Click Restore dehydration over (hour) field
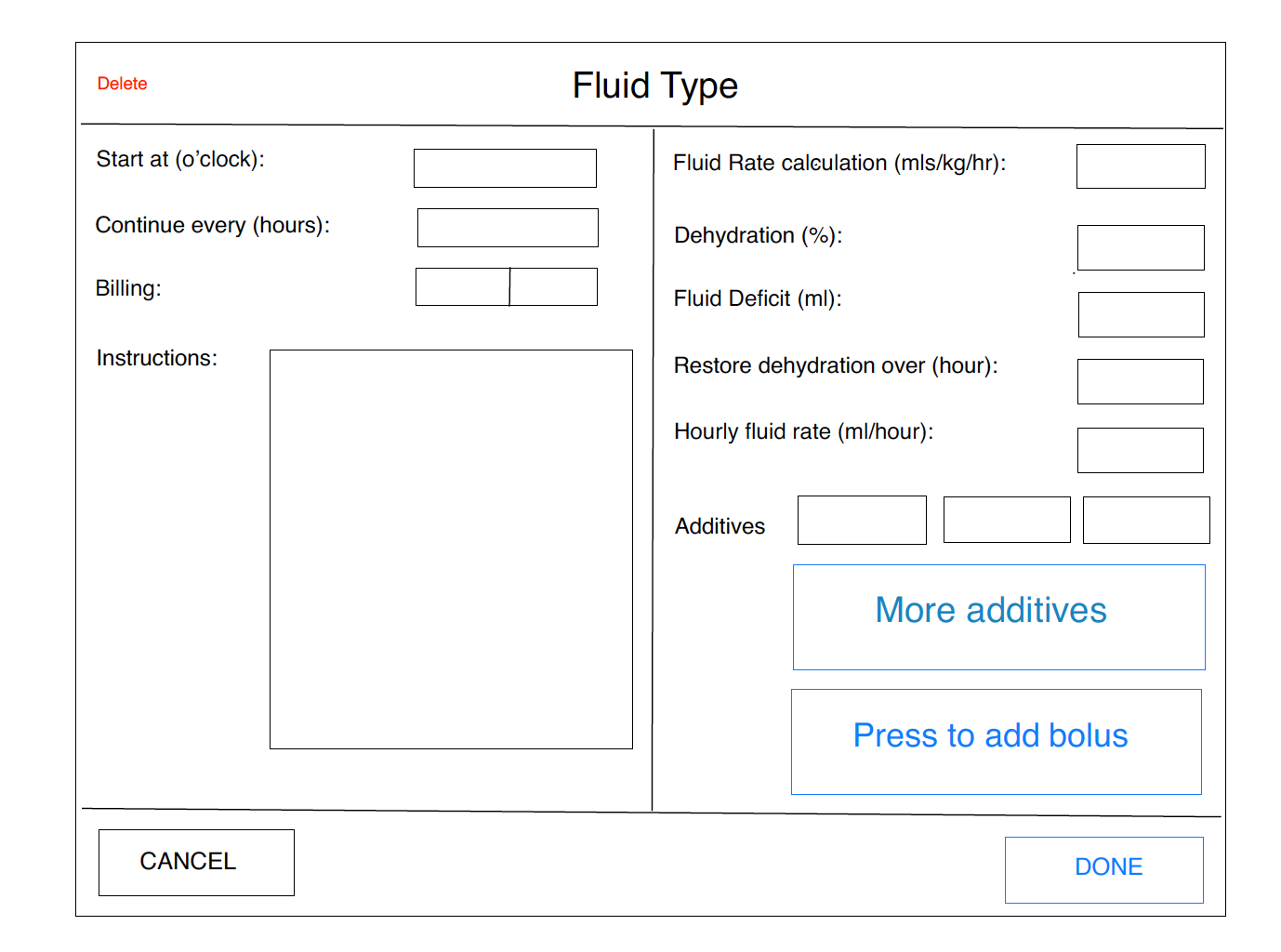This screenshot has width=1281, height=952. (x=1141, y=381)
